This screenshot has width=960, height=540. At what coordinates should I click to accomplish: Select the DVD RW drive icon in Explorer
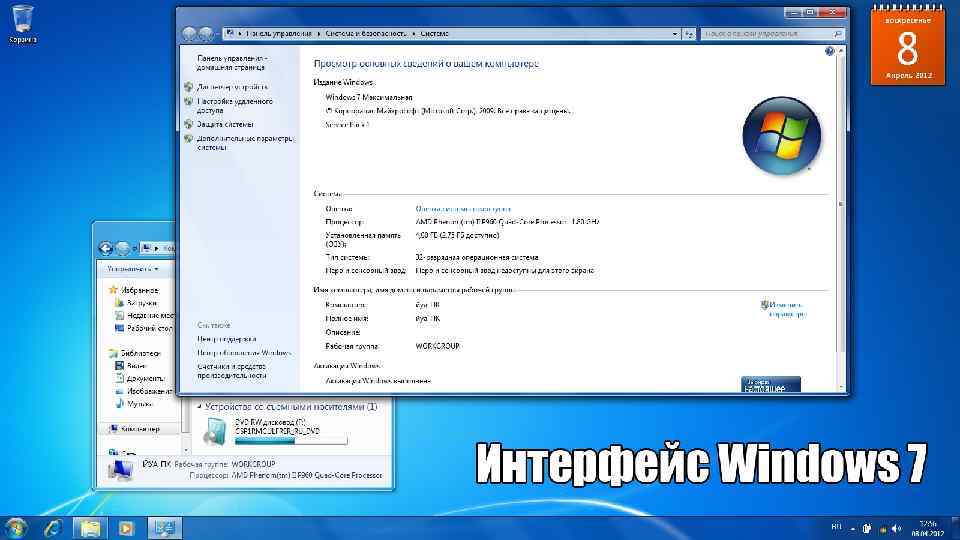pos(215,431)
